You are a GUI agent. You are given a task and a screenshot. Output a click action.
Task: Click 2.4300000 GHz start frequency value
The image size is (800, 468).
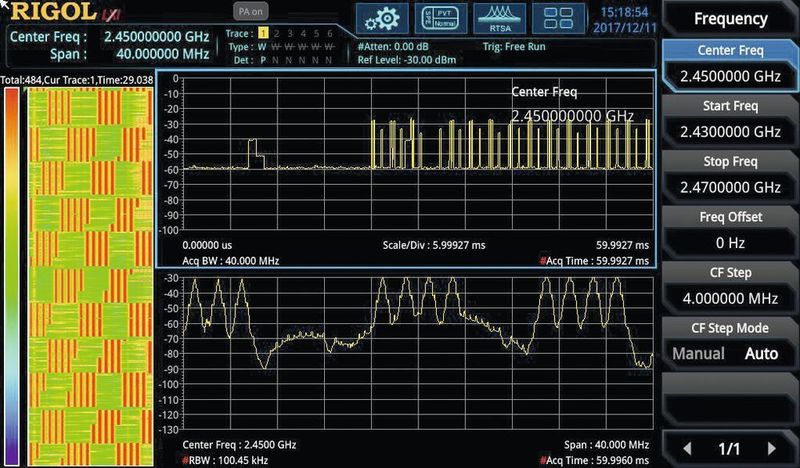[730, 132]
